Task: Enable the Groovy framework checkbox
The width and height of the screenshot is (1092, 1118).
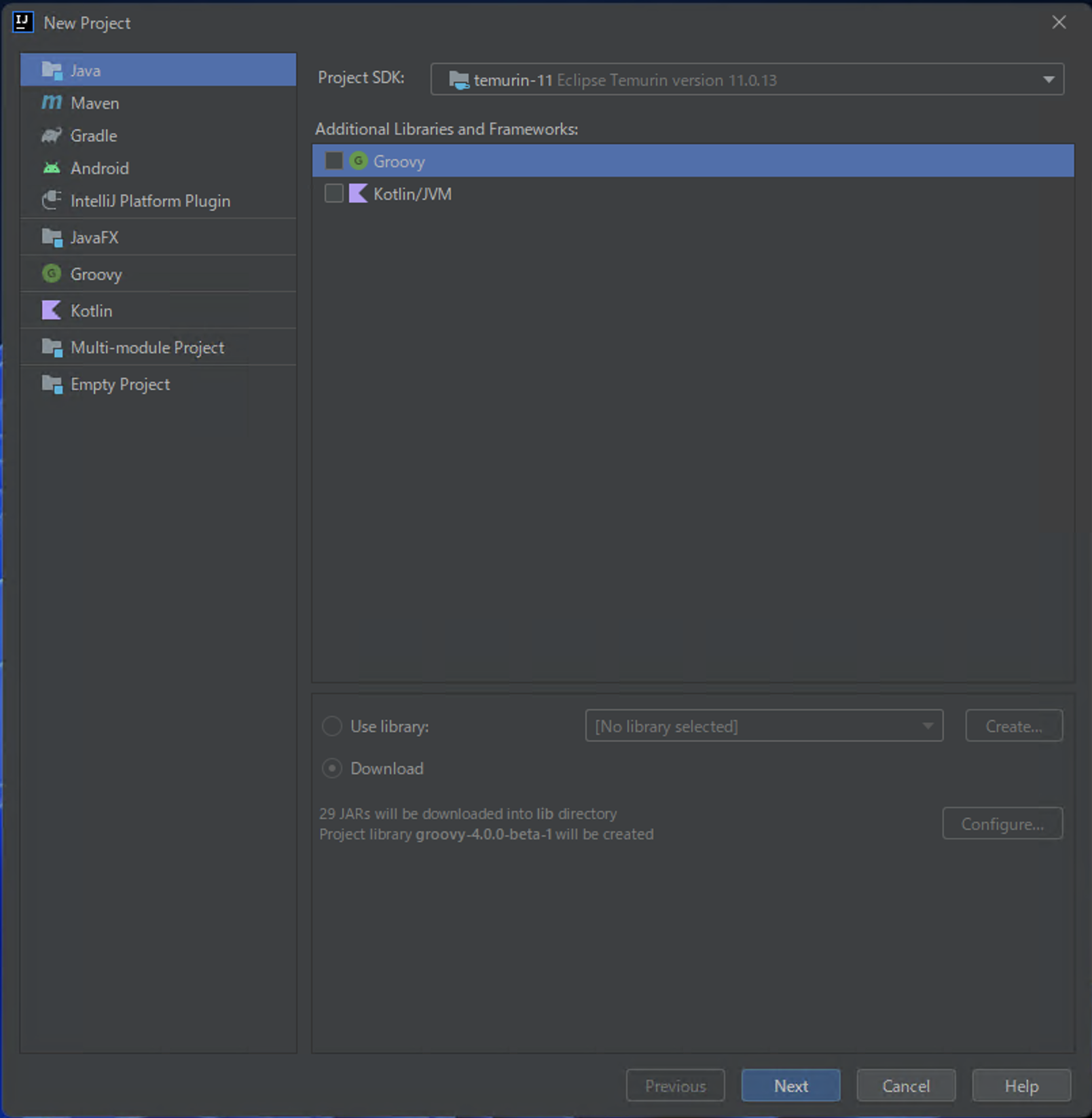Action: coord(334,161)
